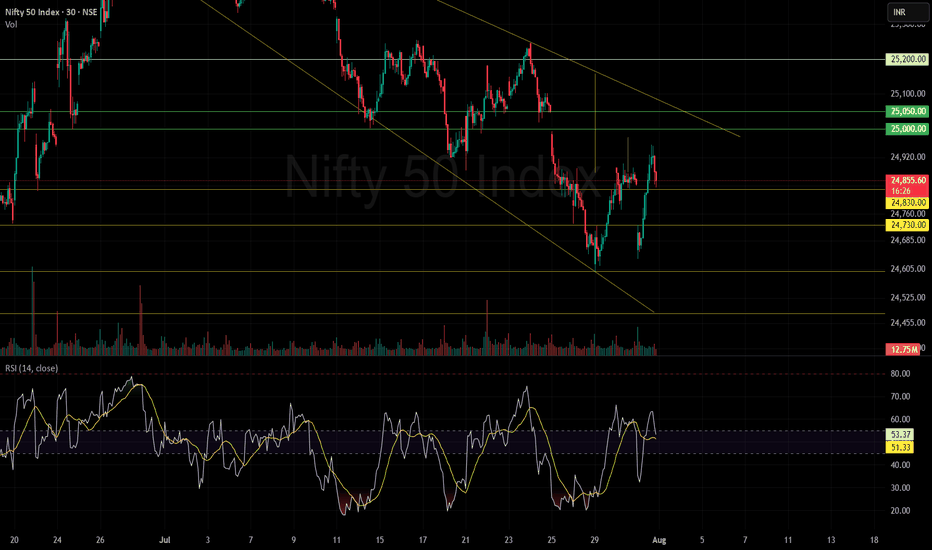The width and height of the screenshot is (932, 550).
Task: Click the INR currency button
Action: (907, 12)
